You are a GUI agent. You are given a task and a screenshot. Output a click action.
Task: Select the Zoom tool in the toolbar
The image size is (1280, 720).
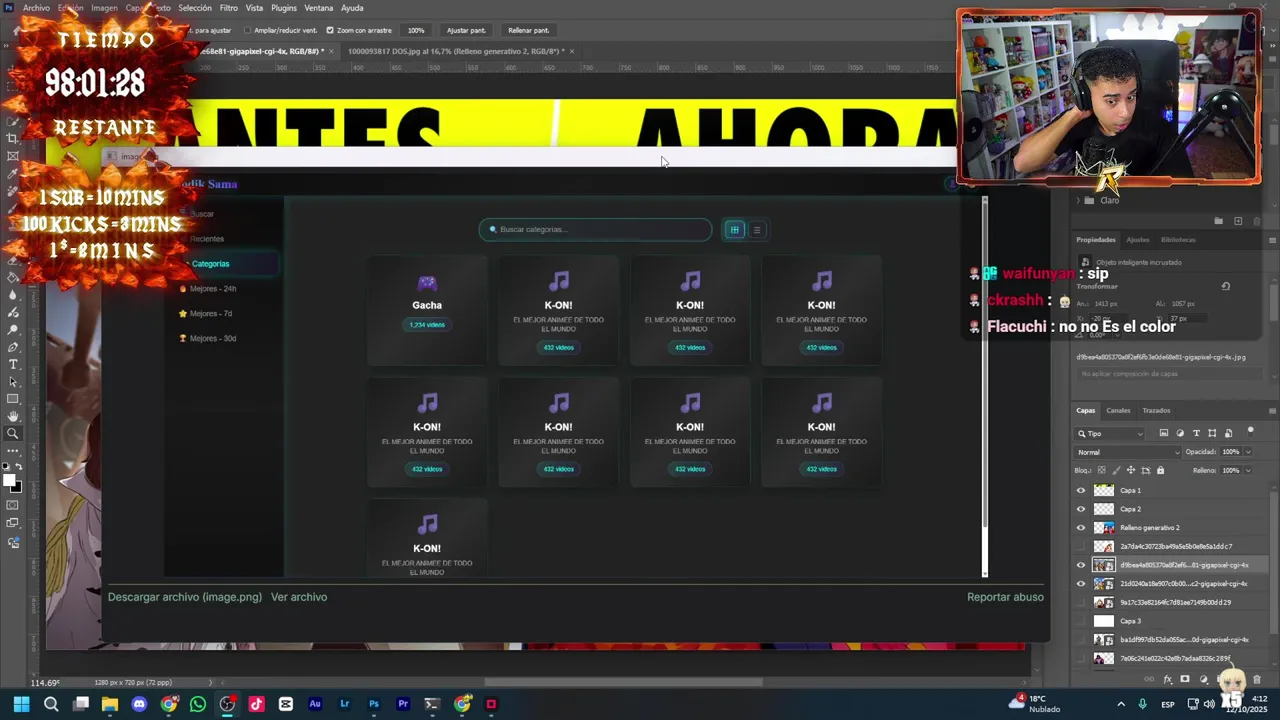point(13,434)
